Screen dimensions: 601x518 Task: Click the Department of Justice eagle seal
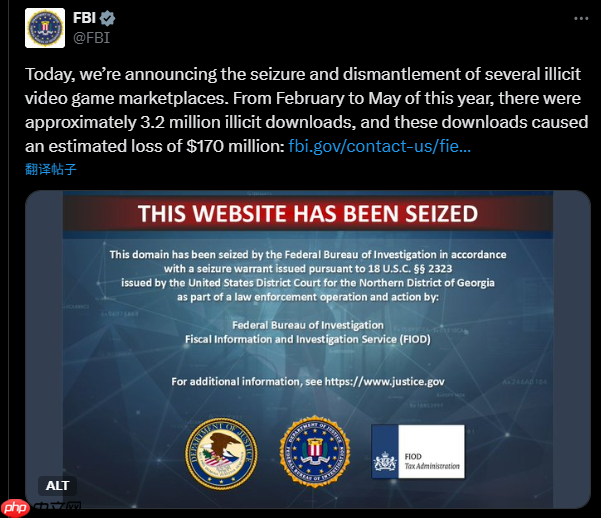(x=221, y=454)
